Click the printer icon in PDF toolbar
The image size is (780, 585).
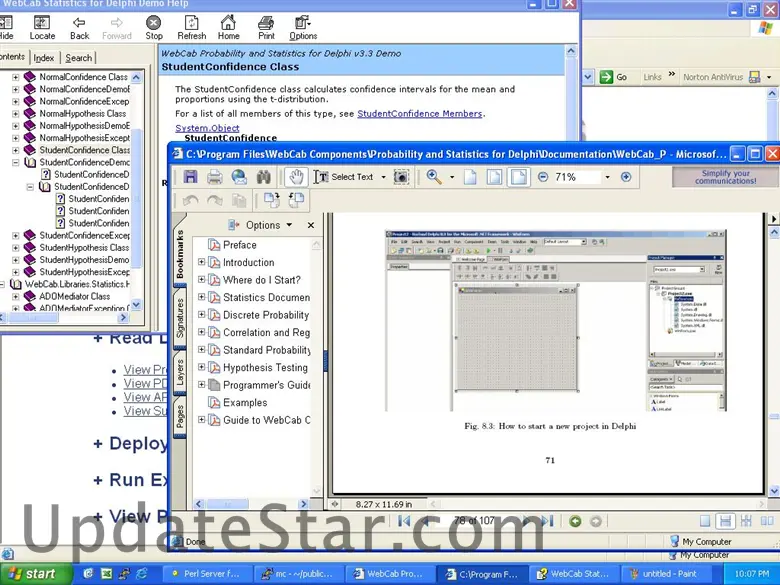click(x=215, y=177)
